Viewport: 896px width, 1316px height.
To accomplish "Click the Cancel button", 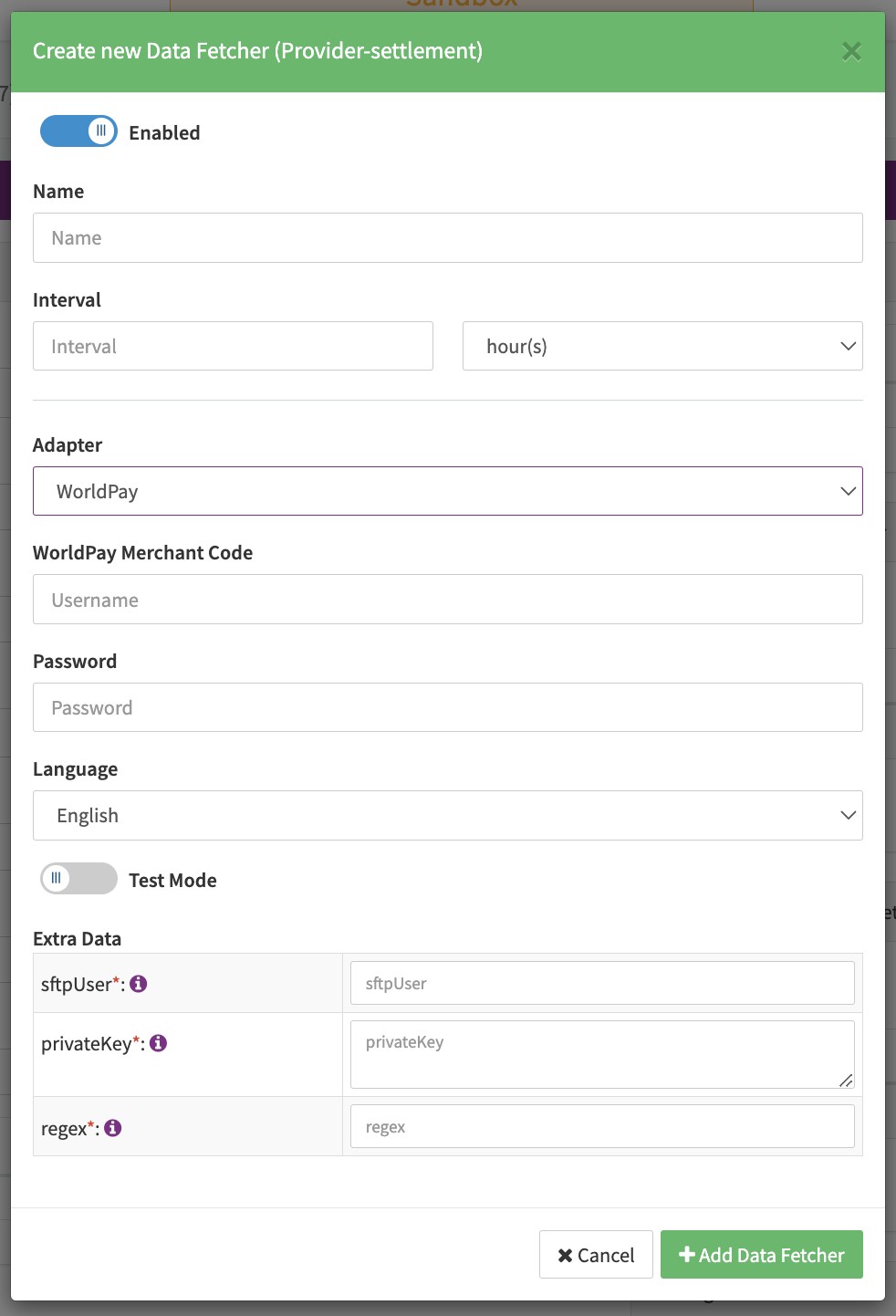I will tap(596, 1255).
